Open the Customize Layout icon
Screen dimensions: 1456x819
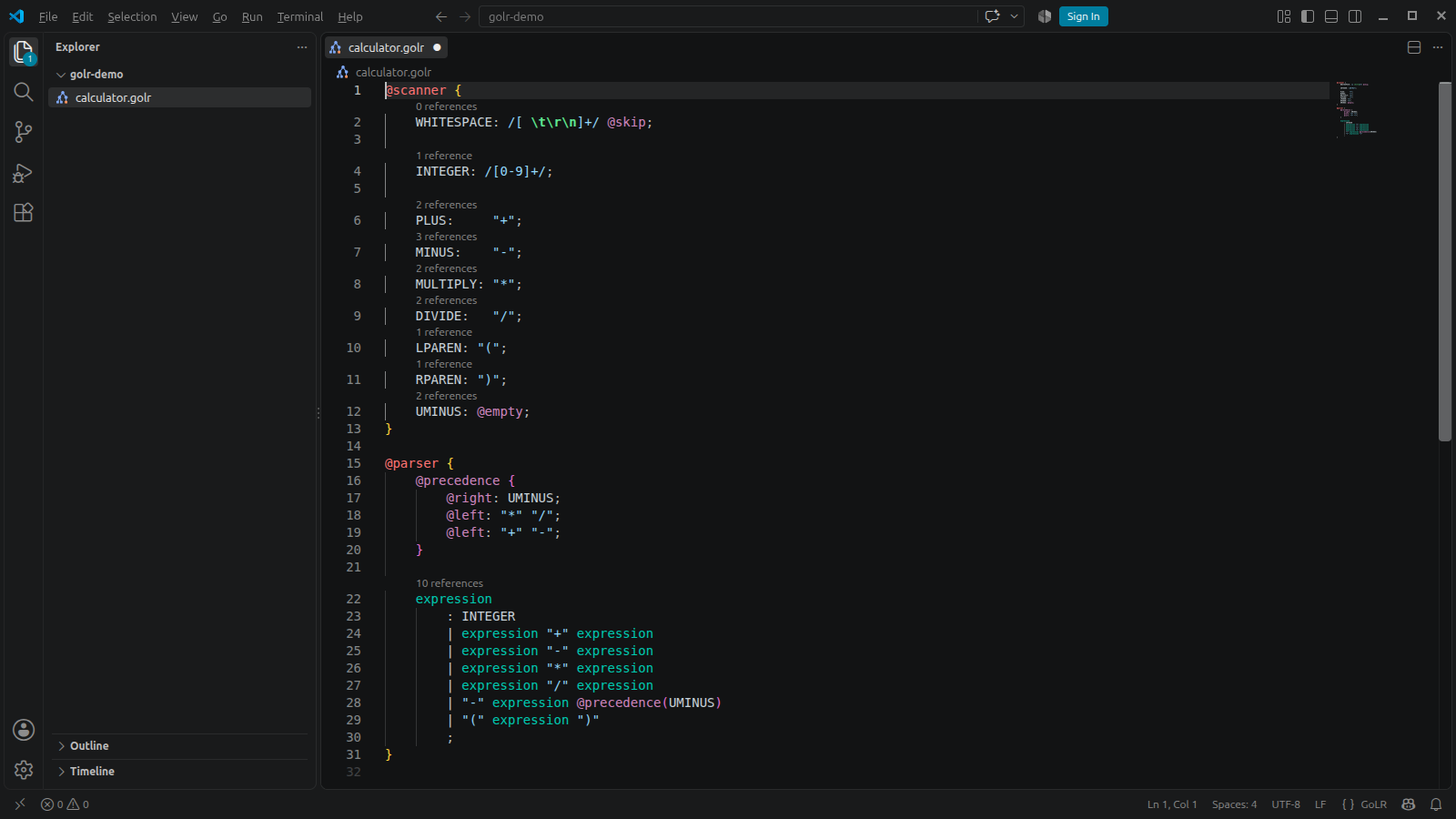1284,16
